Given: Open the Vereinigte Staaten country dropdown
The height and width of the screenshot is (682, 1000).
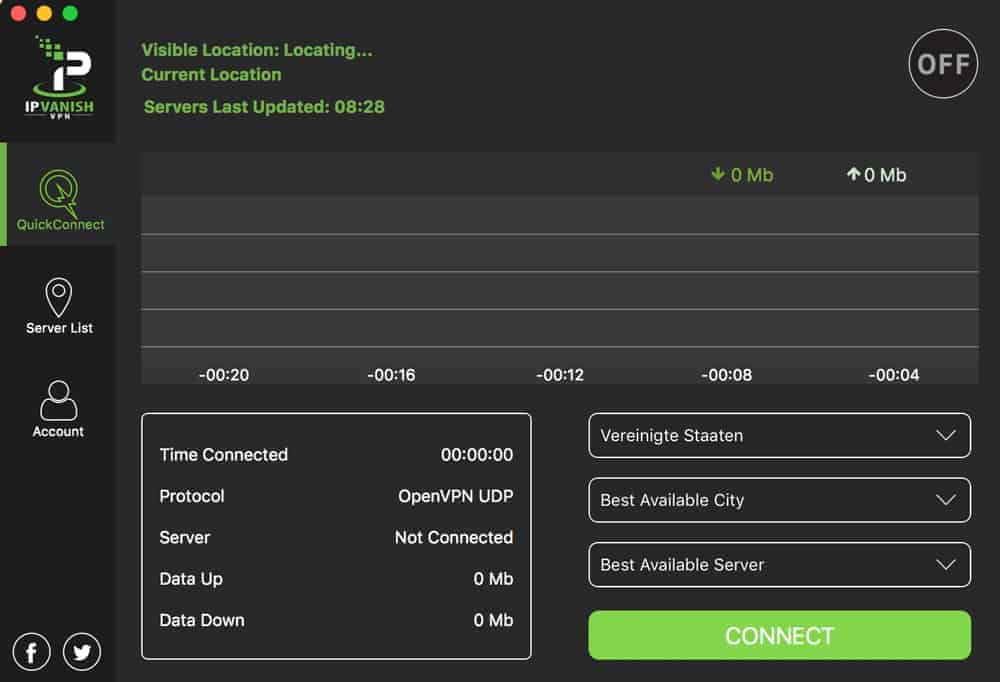Looking at the screenshot, I should [x=779, y=435].
